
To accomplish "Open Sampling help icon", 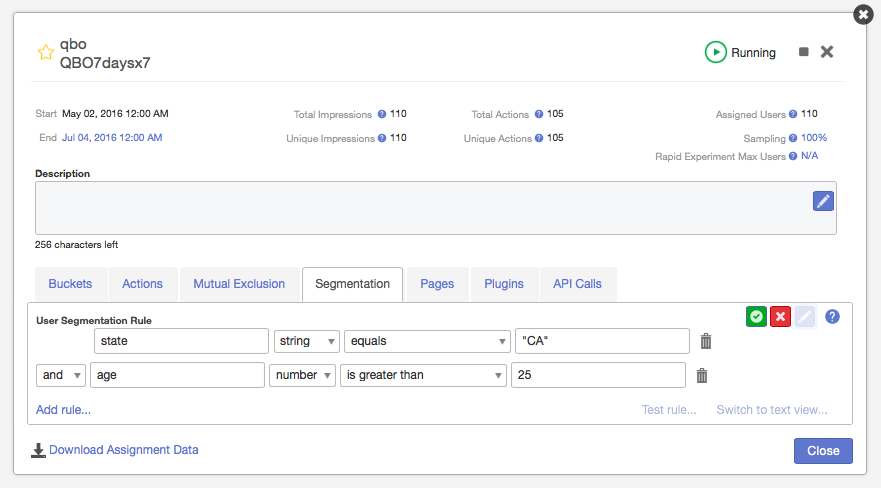I will (x=793, y=138).
